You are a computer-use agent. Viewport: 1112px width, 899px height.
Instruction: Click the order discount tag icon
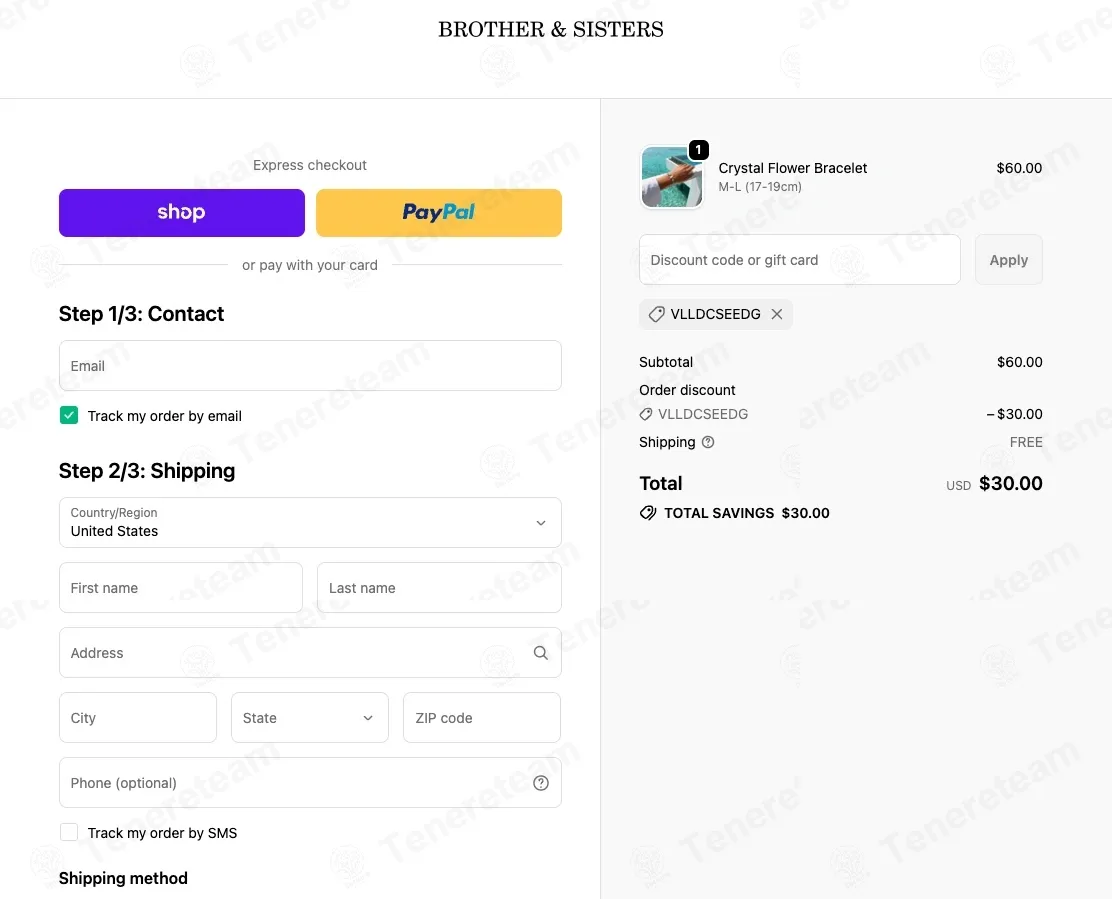coord(645,414)
